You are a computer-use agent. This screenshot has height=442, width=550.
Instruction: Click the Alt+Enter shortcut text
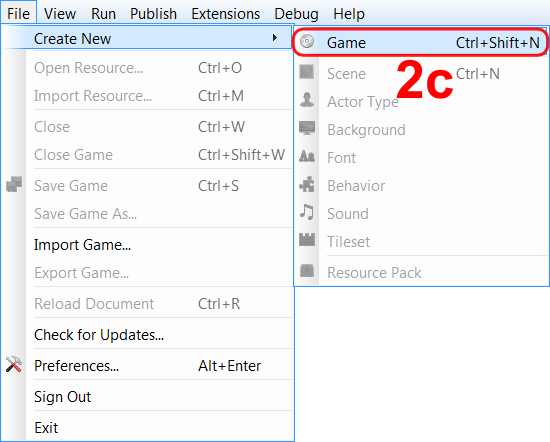click(x=229, y=366)
